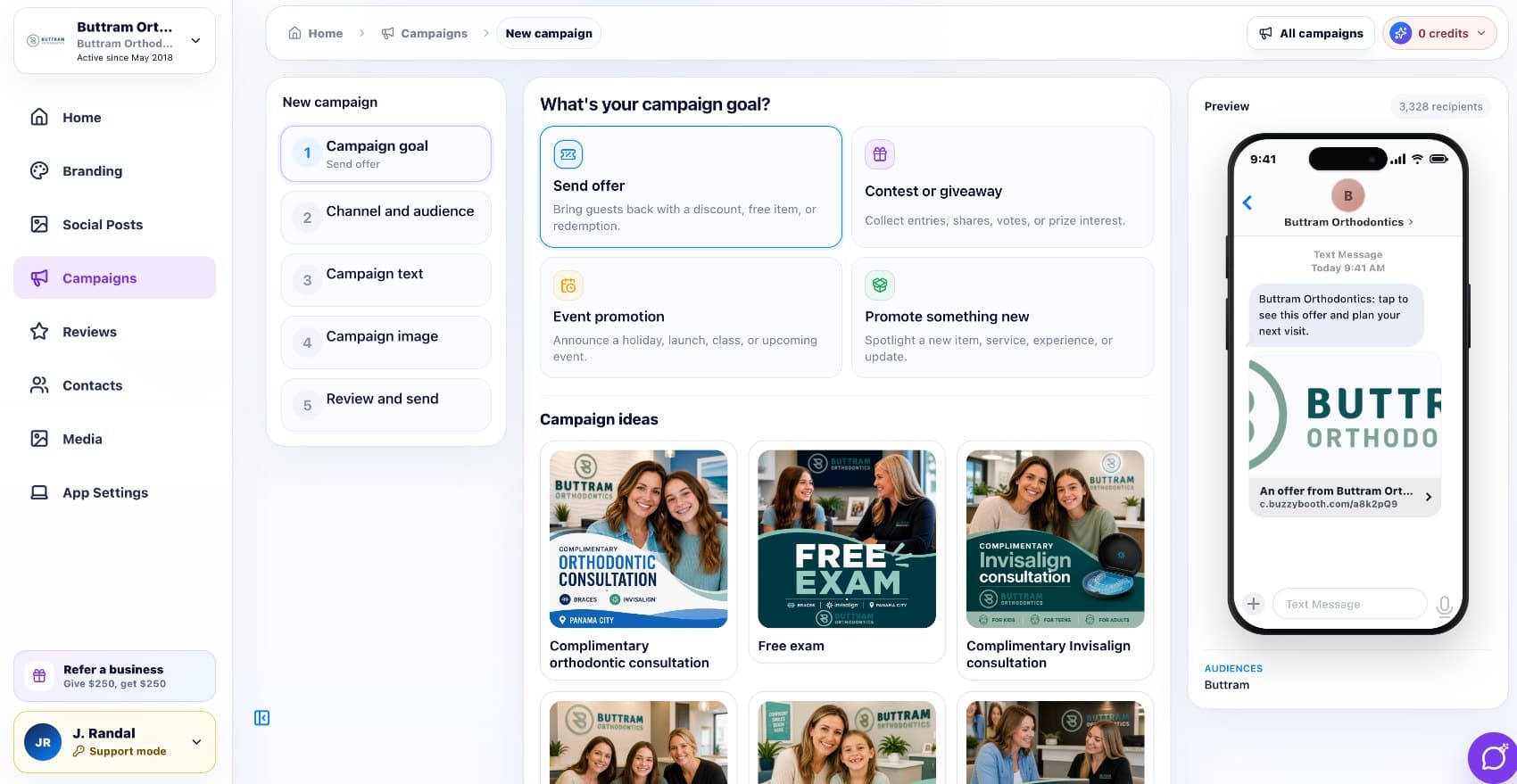
Task: Expand Buttram Orthodontics contact chevron in preview
Action: [x=1410, y=222]
